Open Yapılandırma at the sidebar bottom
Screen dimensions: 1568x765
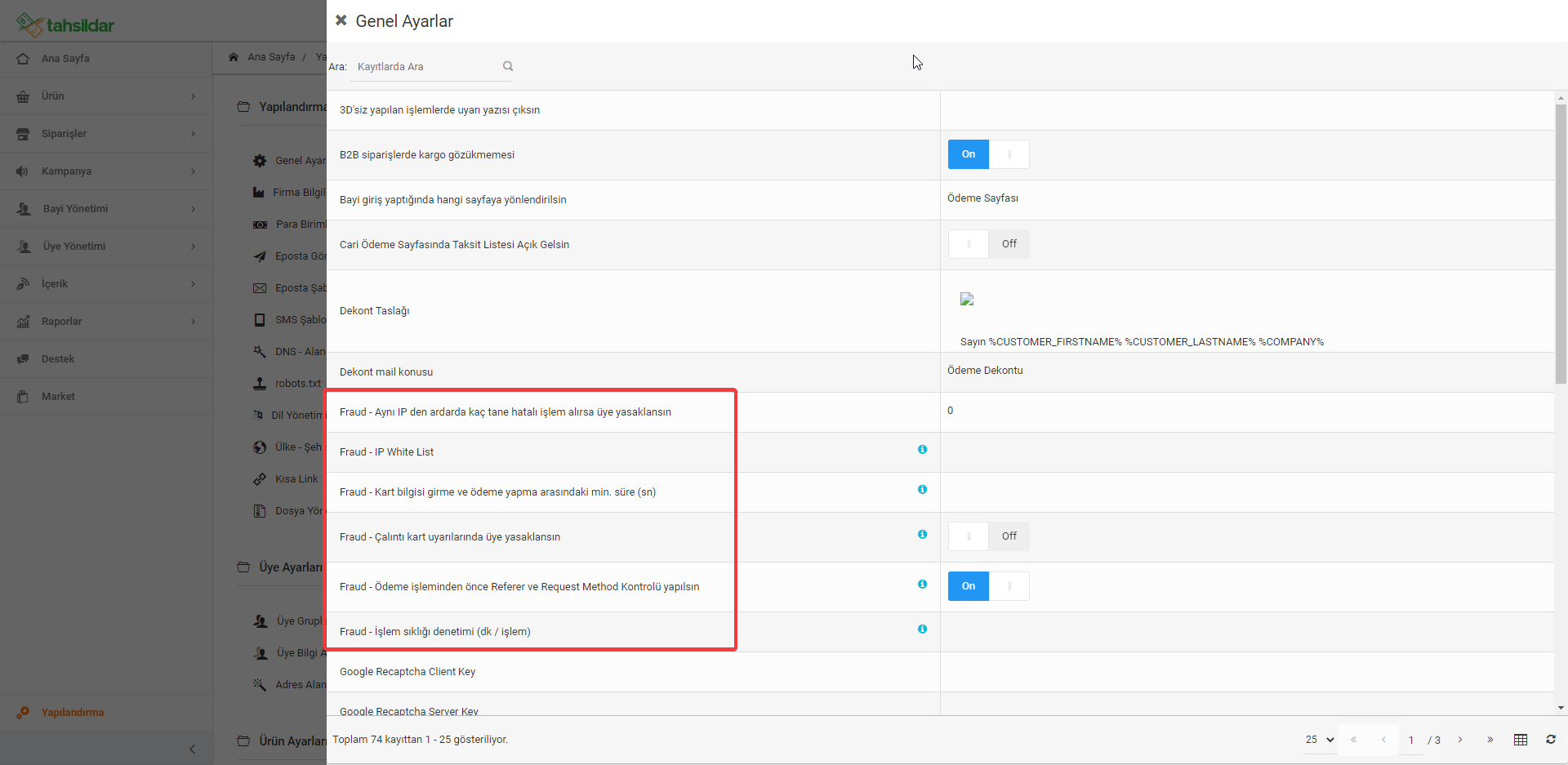(x=106, y=713)
